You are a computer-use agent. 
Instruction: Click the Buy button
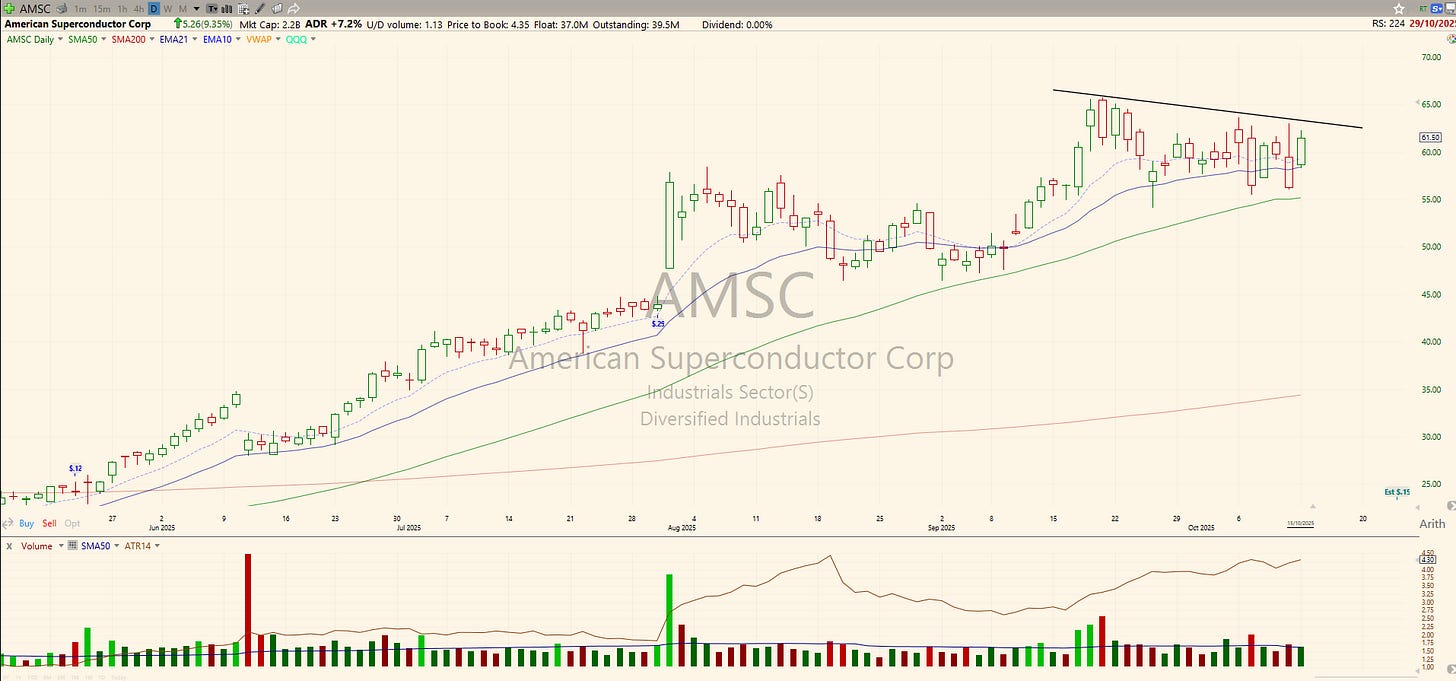[x=26, y=523]
